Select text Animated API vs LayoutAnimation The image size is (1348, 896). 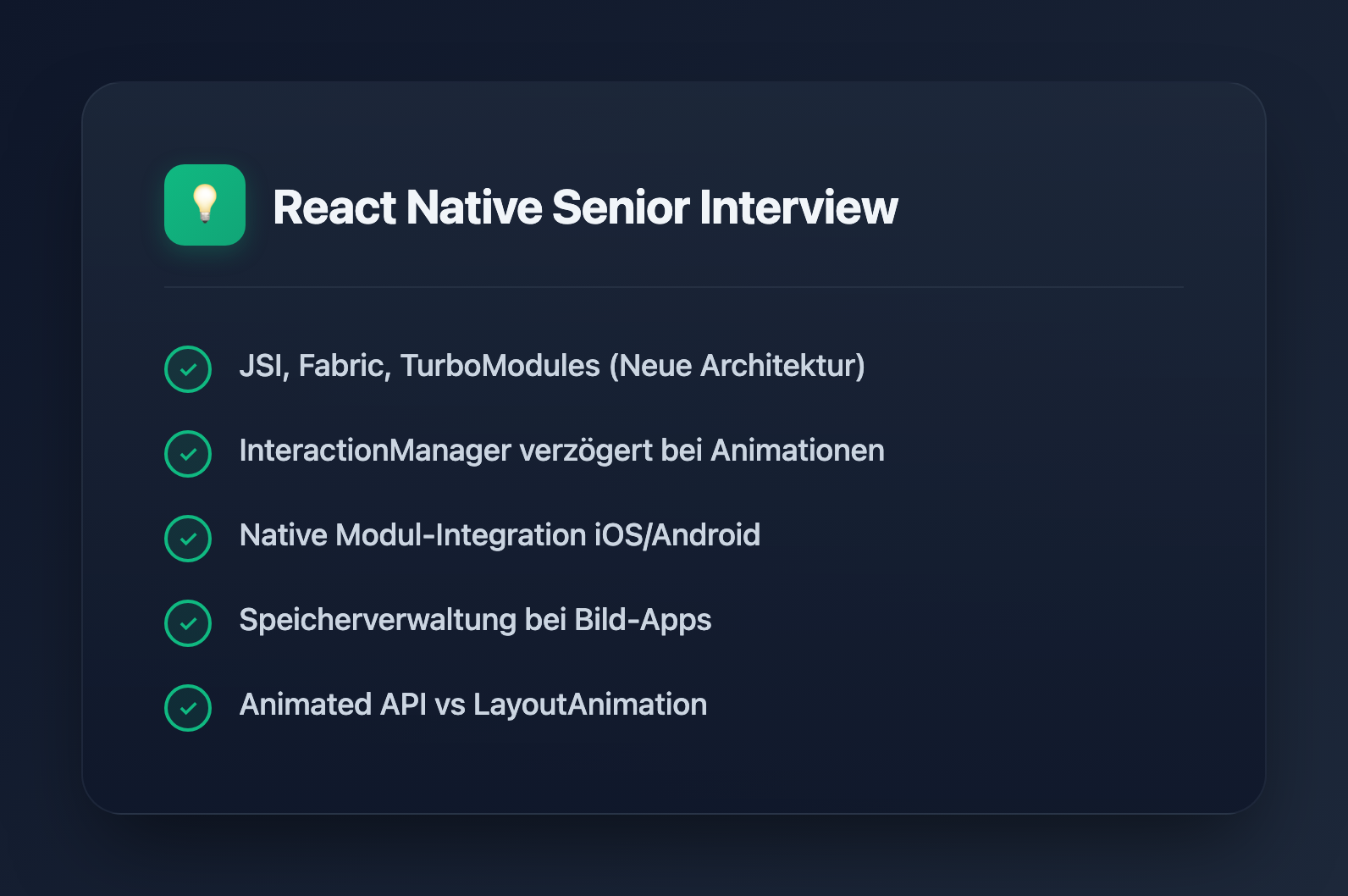click(473, 705)
